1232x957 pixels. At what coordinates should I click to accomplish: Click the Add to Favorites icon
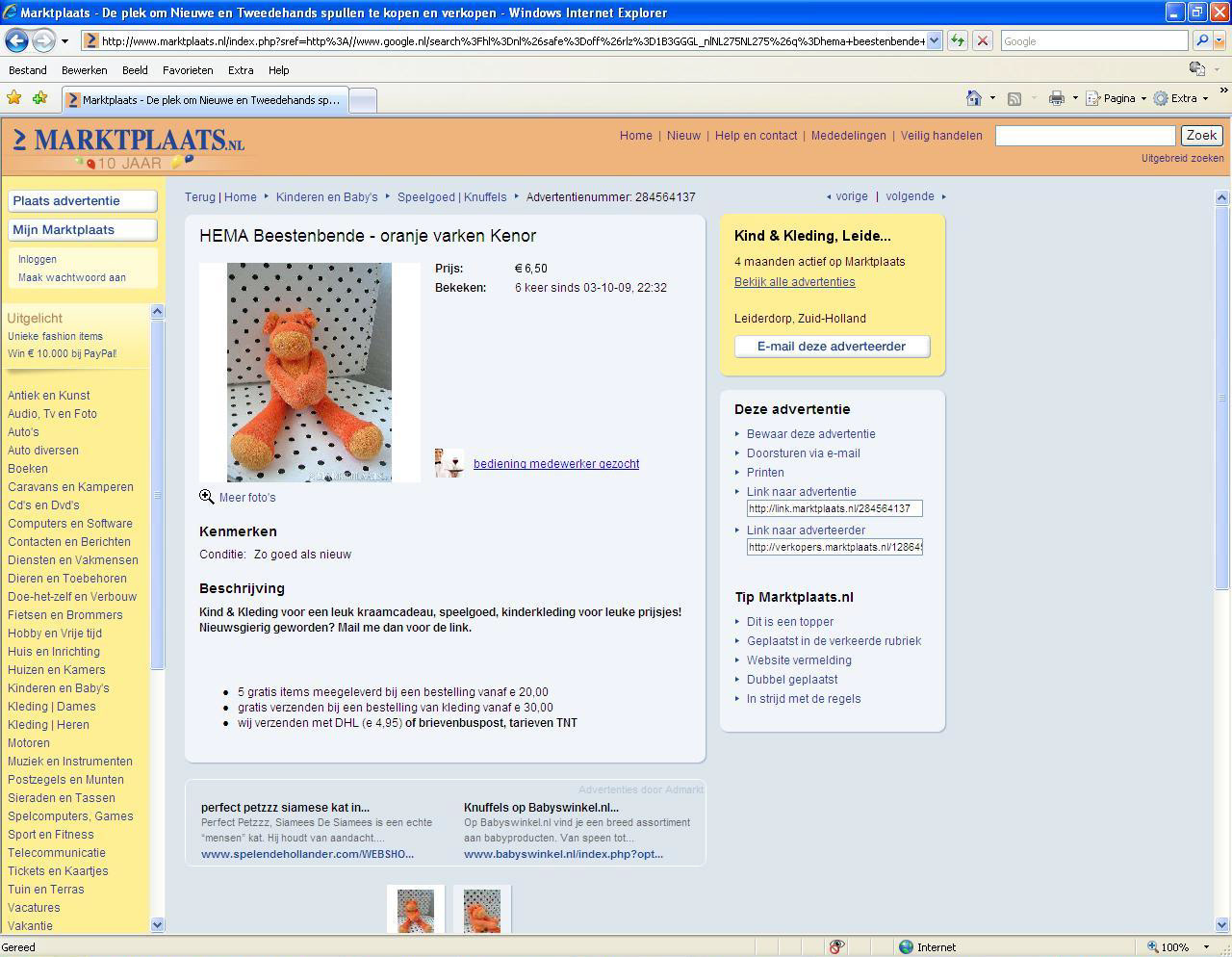(x=39, y=98)
